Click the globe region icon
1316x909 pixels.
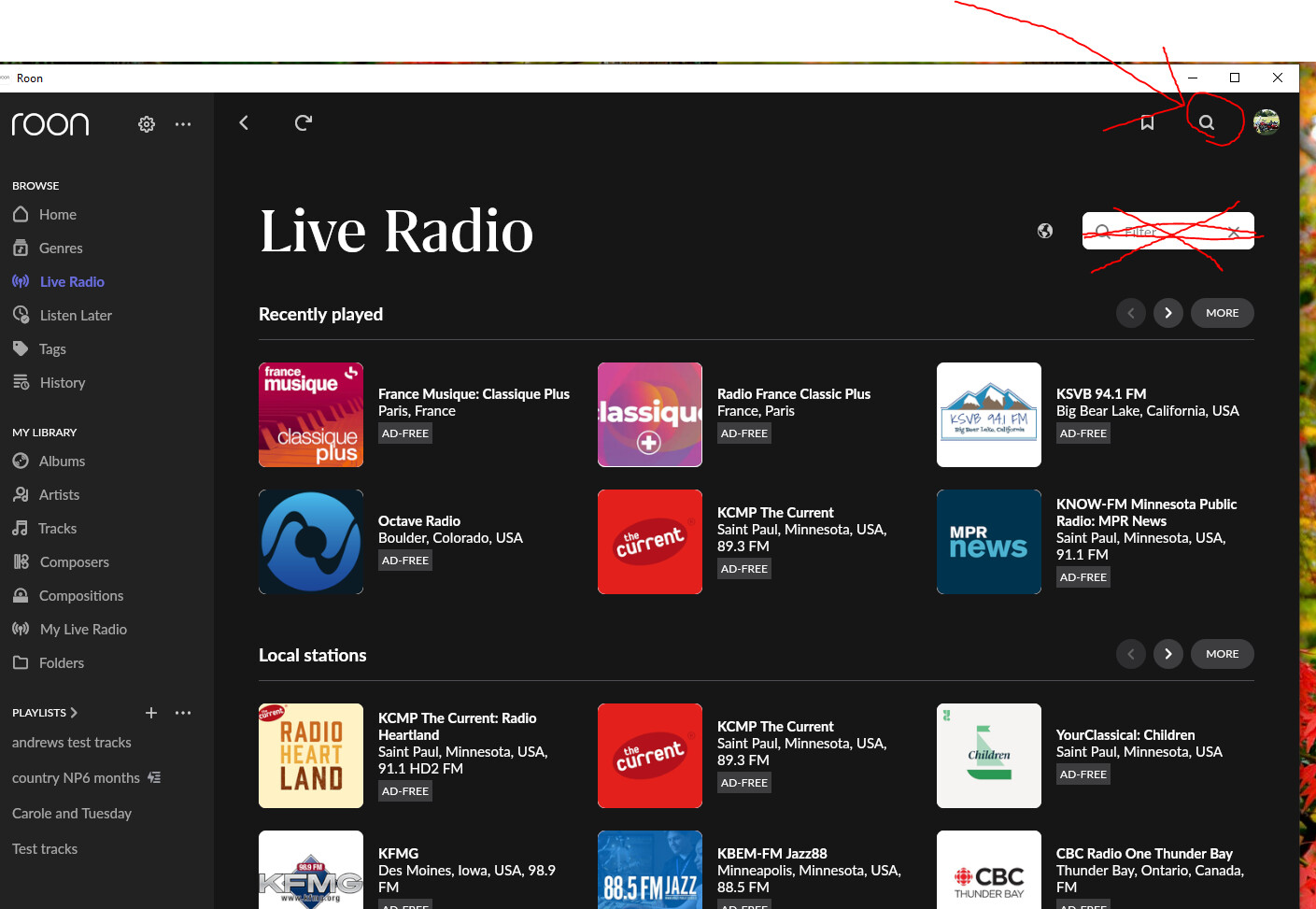[1045, 231]
